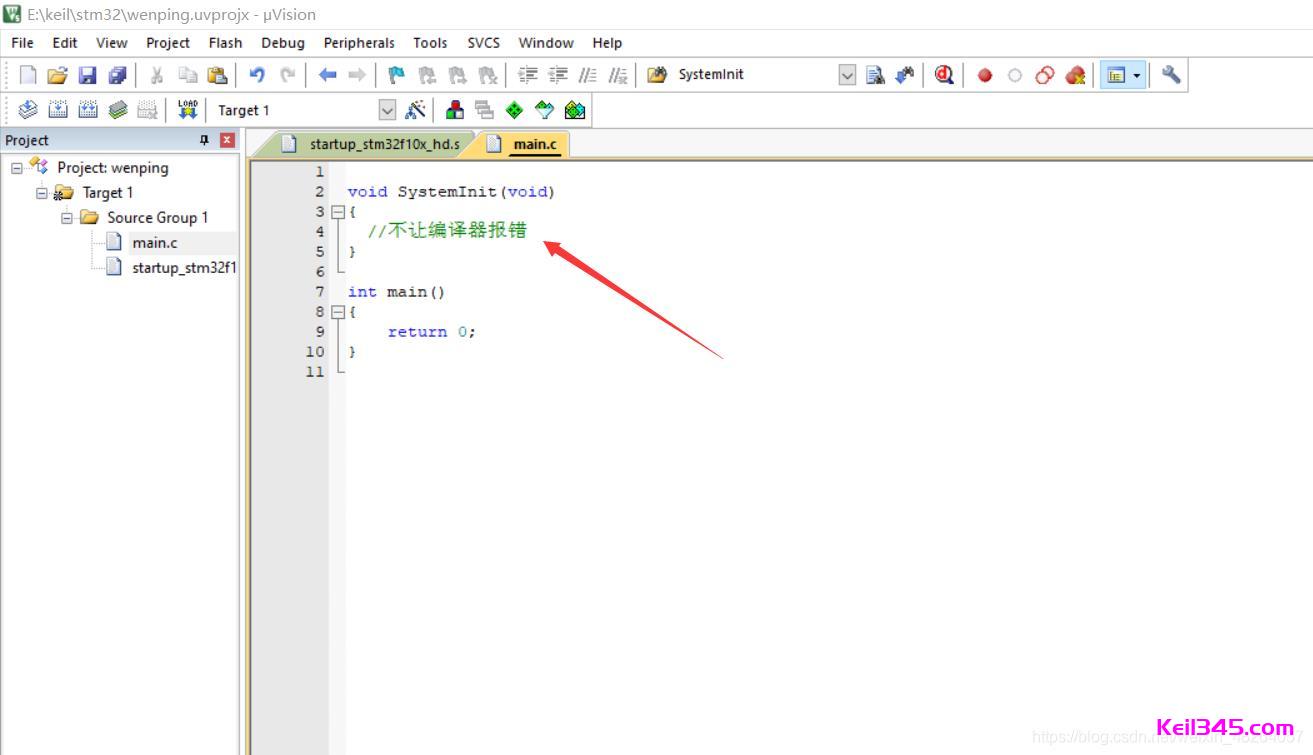Open Configuration with the wrench icon
1313x755 pixels.
[x=1171, y=75]
